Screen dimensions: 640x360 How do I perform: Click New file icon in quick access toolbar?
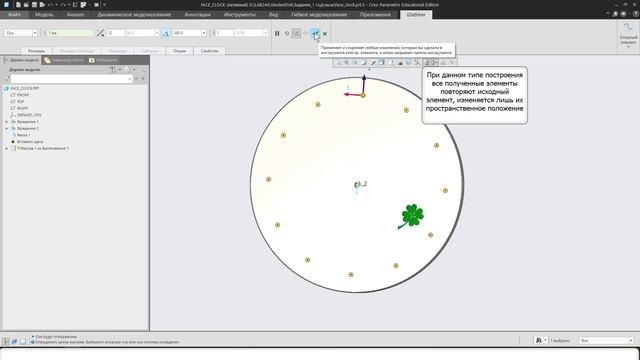pyautogui.click(x=18, y=4)
